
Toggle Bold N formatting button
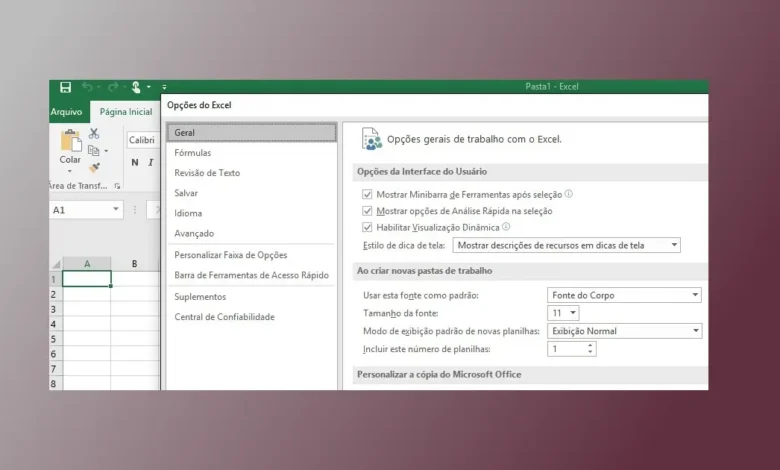click(135, 162)
